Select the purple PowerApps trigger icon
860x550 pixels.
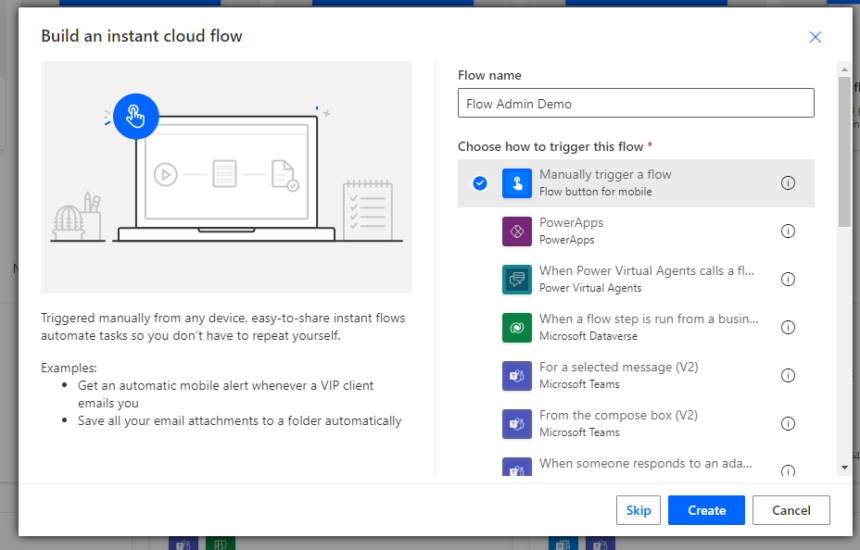coord(517,231)
